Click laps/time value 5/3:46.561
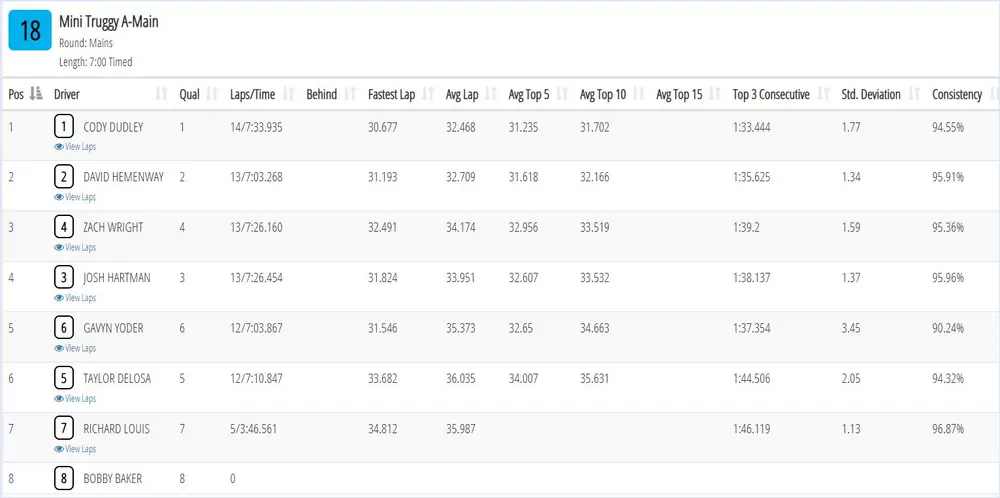The image size is (1000, 498). [x=254, y=429]
